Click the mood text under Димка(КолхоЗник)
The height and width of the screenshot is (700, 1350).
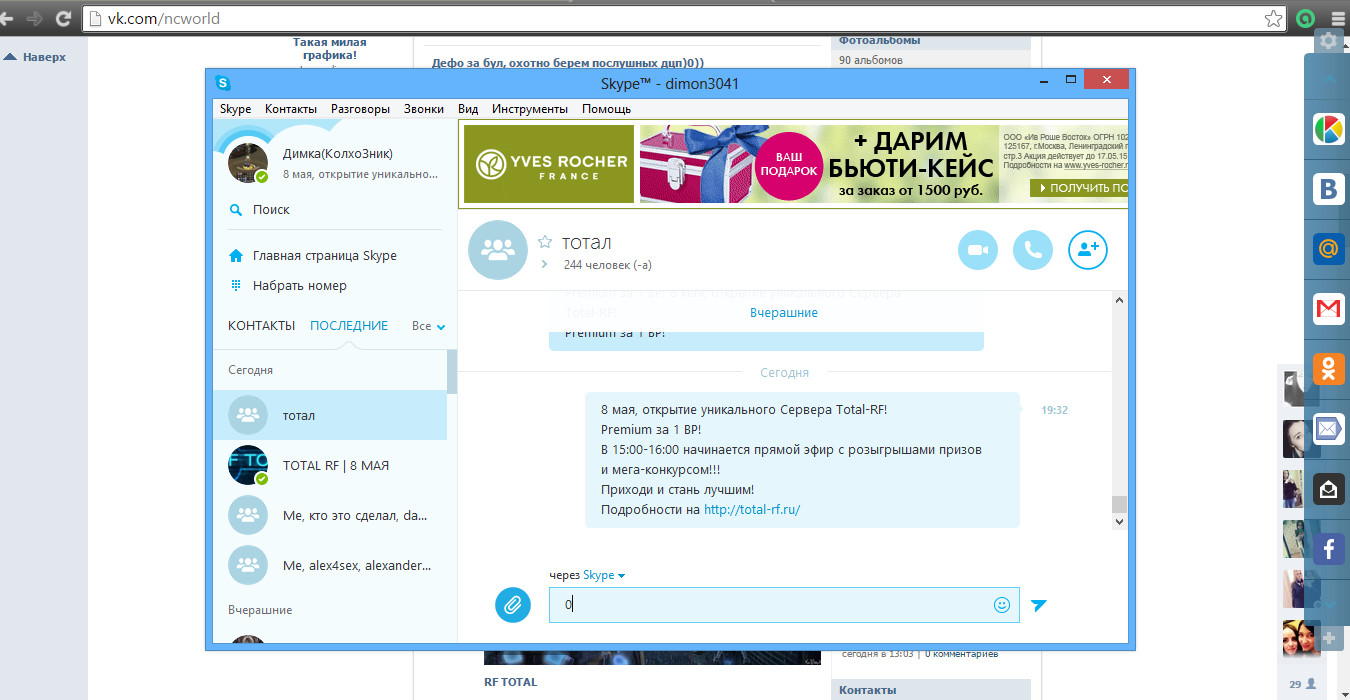pos(360,174)
